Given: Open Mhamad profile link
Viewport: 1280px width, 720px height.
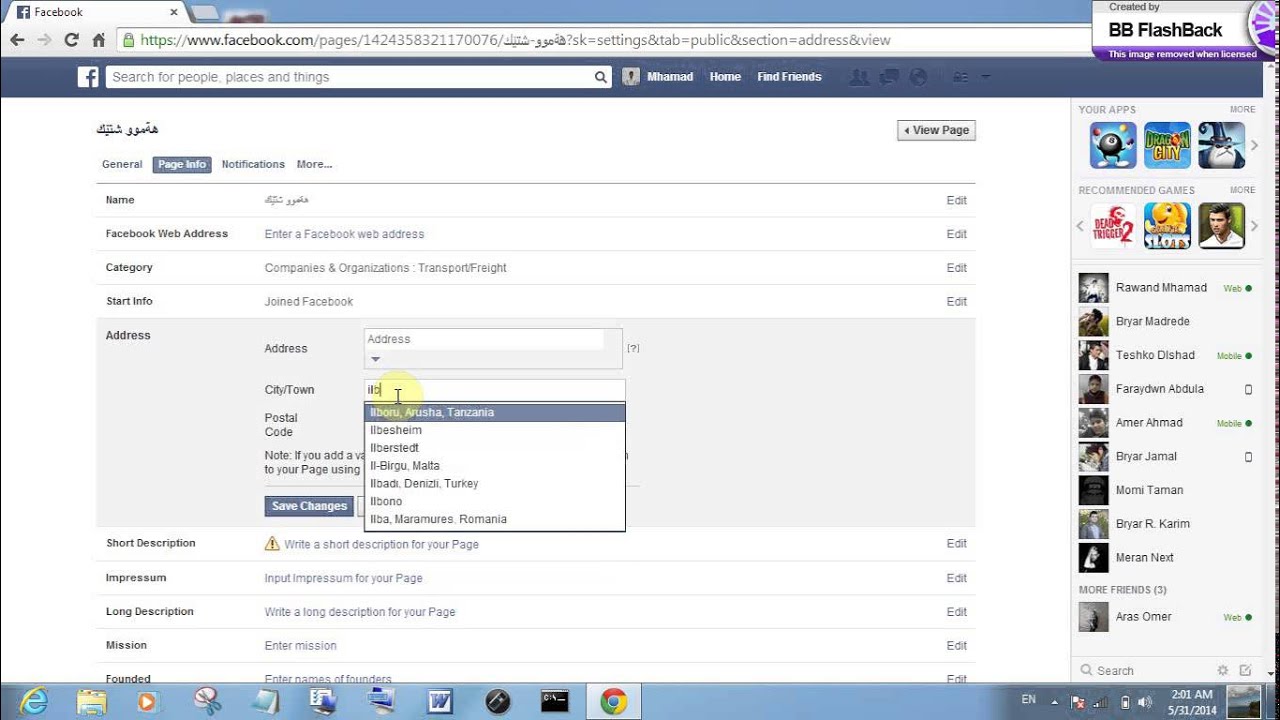Looking at the screenshot, I should (658, 77).
